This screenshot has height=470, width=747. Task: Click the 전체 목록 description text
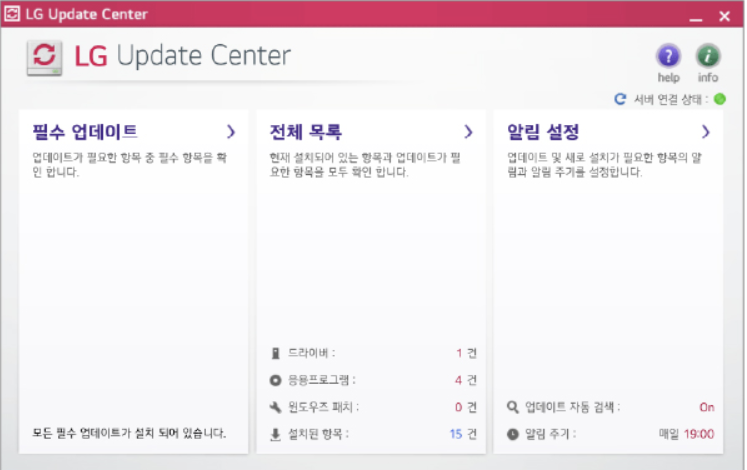(365, 165)
